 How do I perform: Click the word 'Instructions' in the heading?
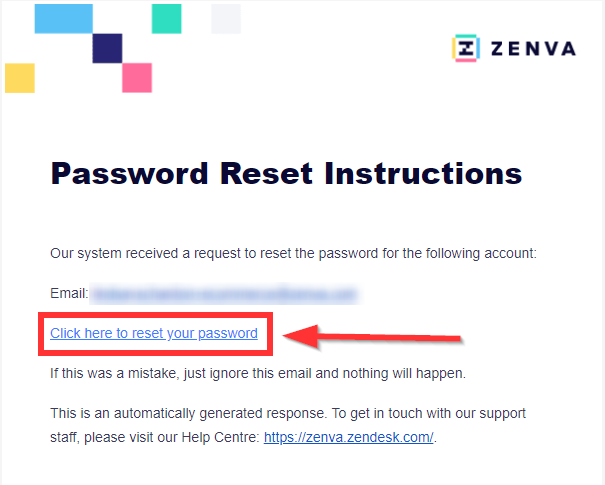pyautogui.click(x=423, y=174)
